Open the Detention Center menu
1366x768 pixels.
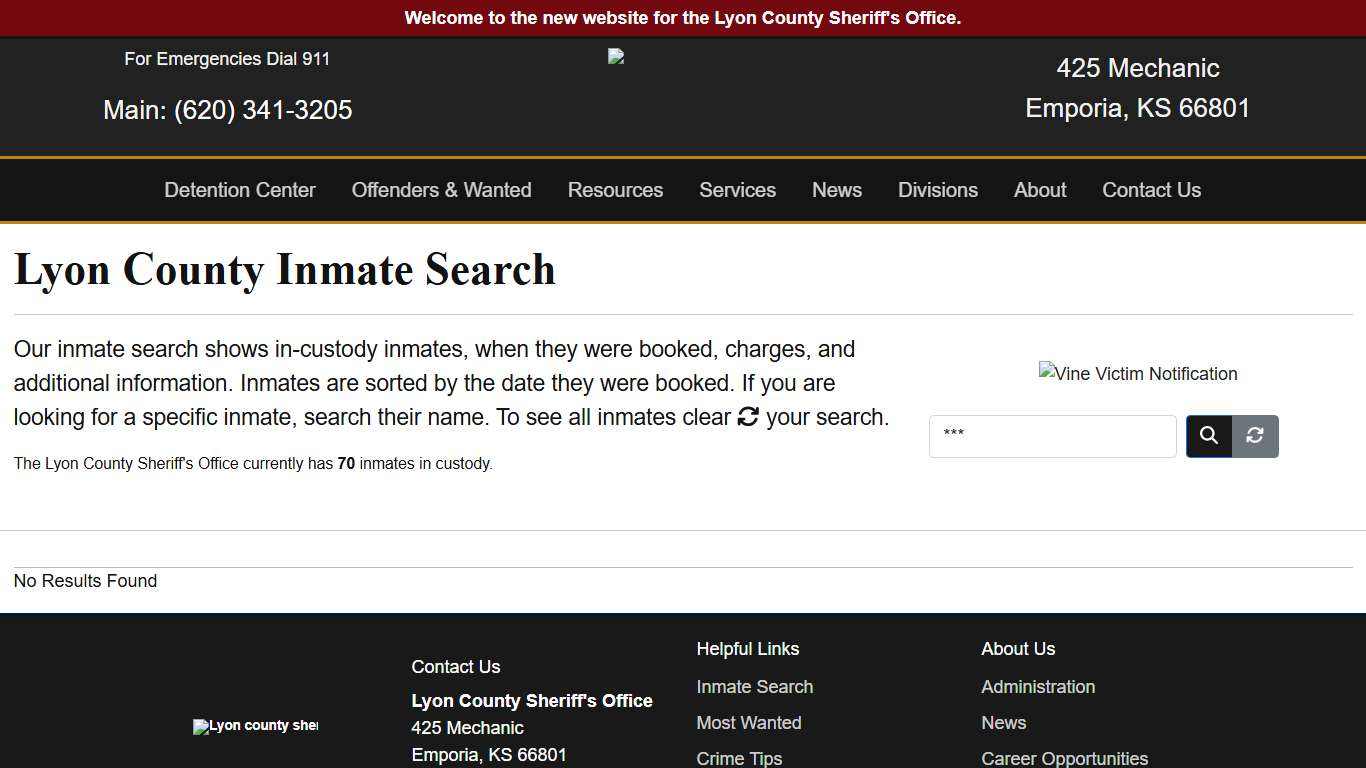pos(239,190)
